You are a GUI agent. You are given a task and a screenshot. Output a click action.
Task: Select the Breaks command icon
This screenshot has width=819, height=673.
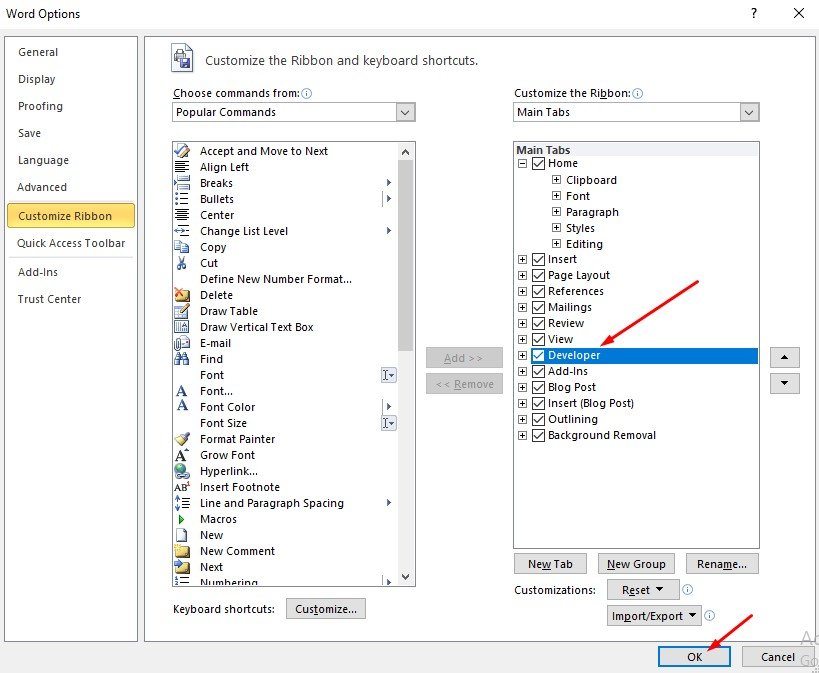tap(182, 183)
